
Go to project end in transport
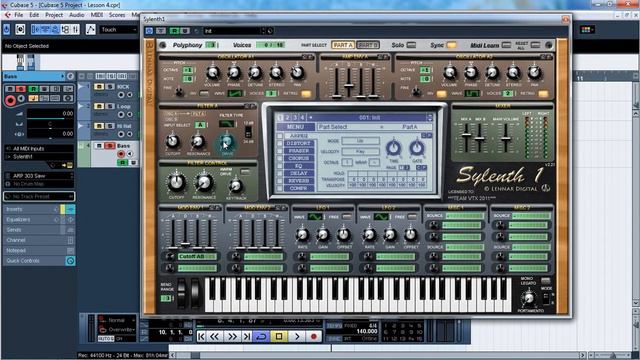[247, 336]
